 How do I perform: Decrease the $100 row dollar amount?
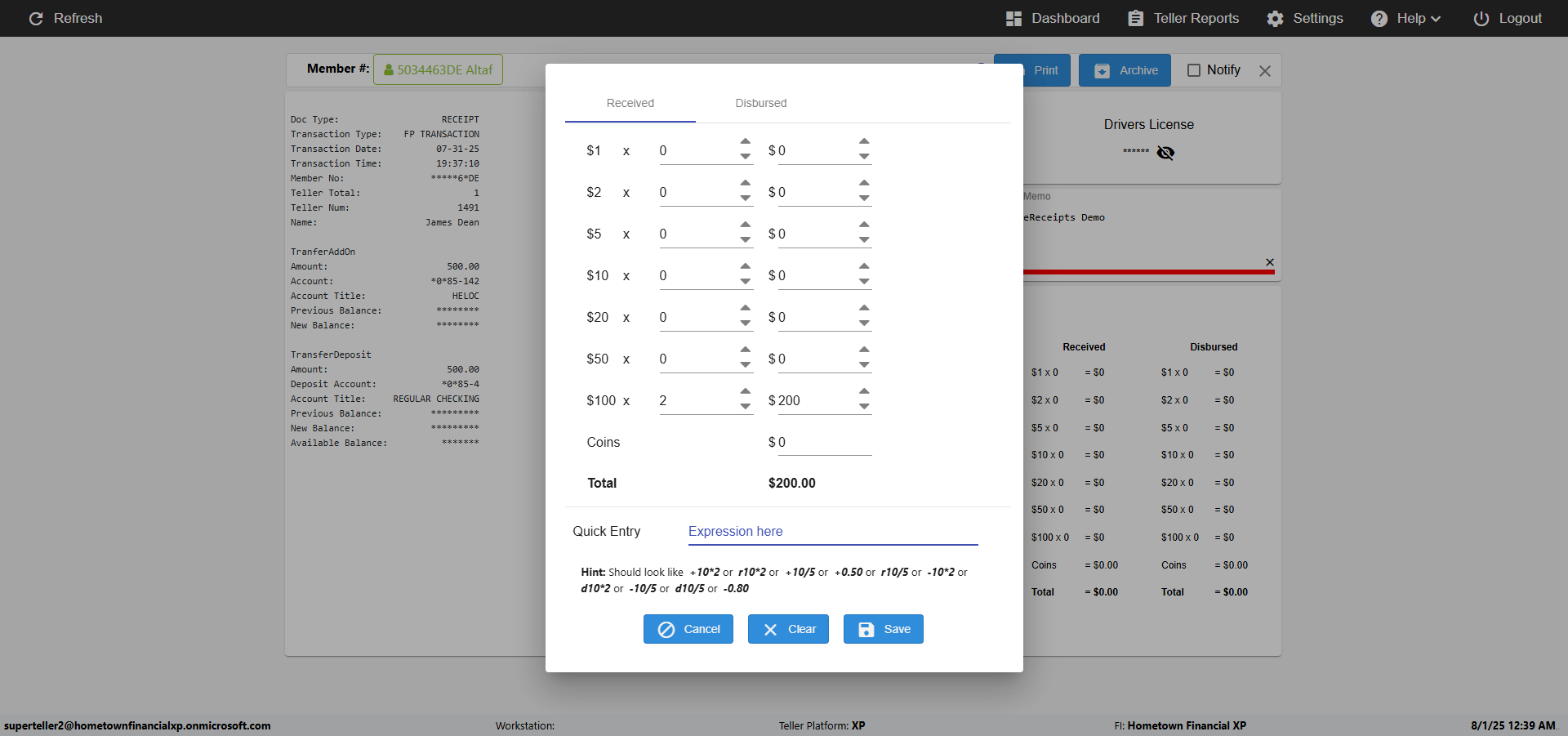(x=864, y=406)
